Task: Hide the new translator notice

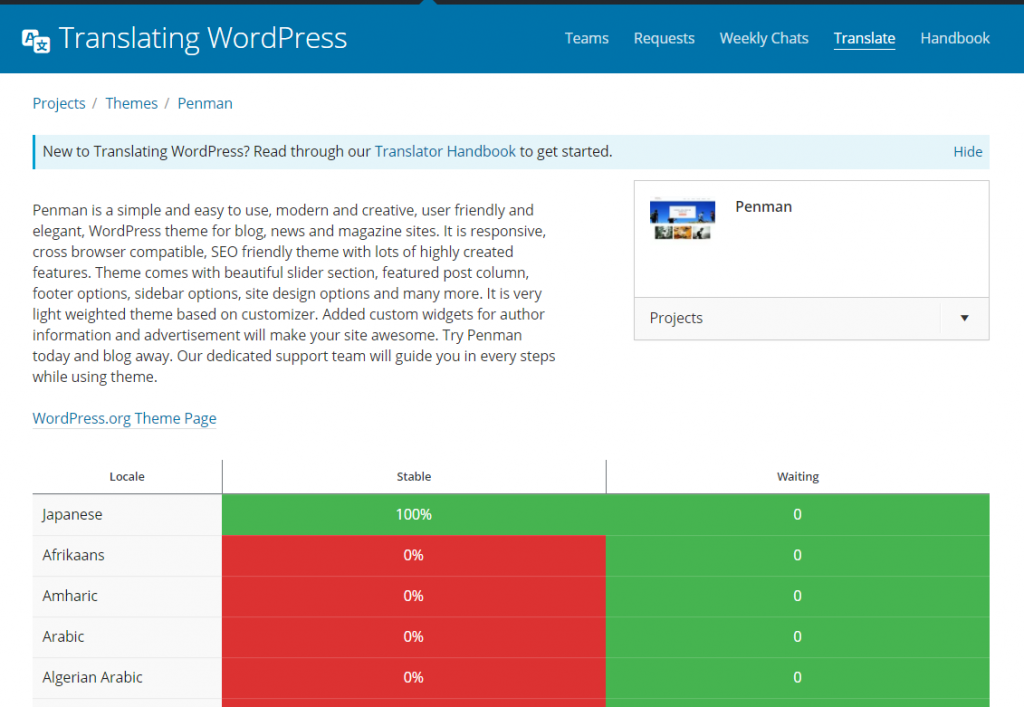Action: (967, 152)
